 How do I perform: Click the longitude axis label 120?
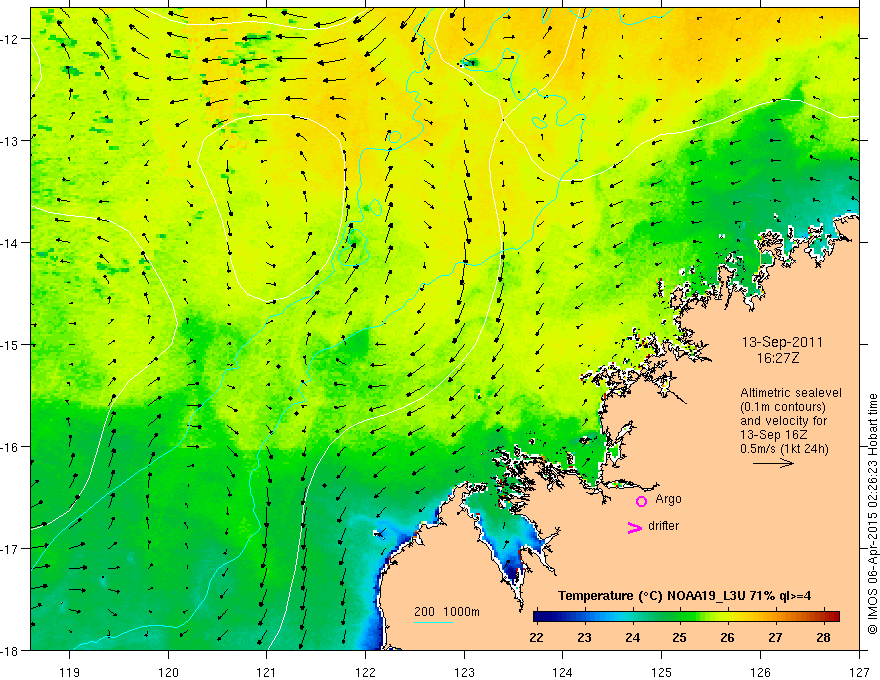168,672
